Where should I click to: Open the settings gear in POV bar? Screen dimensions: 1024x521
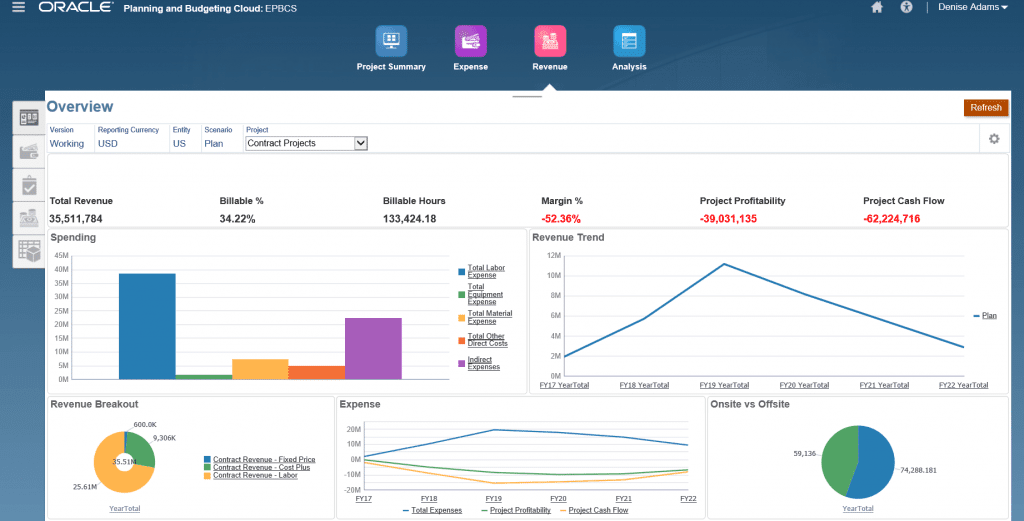click(x=994, y=139)
